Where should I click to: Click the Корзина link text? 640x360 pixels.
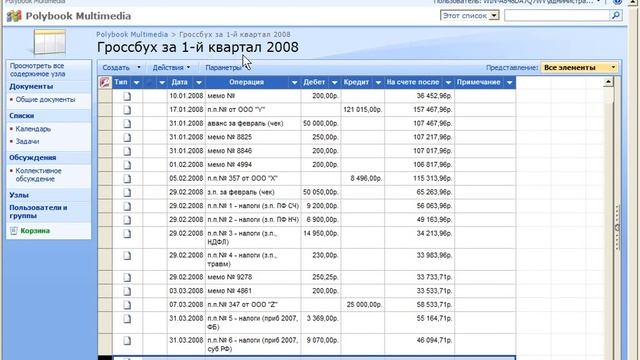35,231
